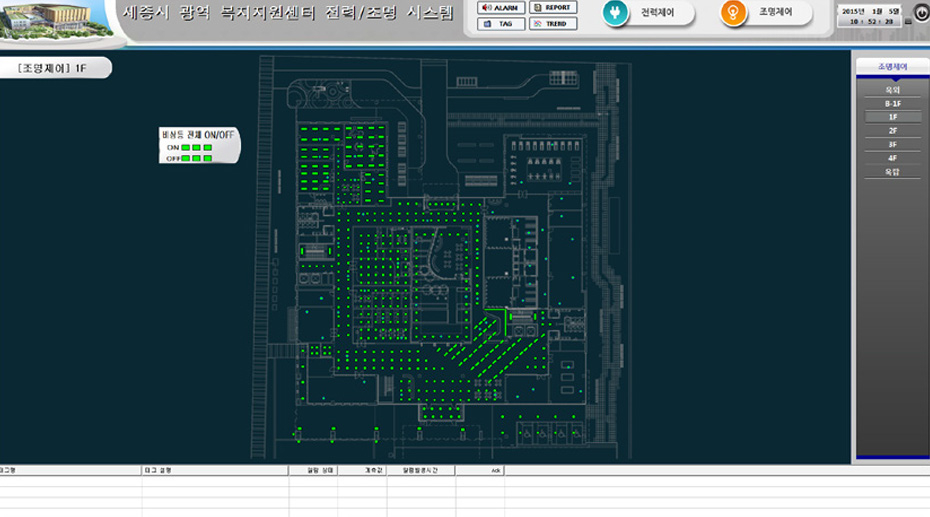Turn OFF the second emergency light group
The width and height of the screenshot is (930, 517).
click(196, 158)
